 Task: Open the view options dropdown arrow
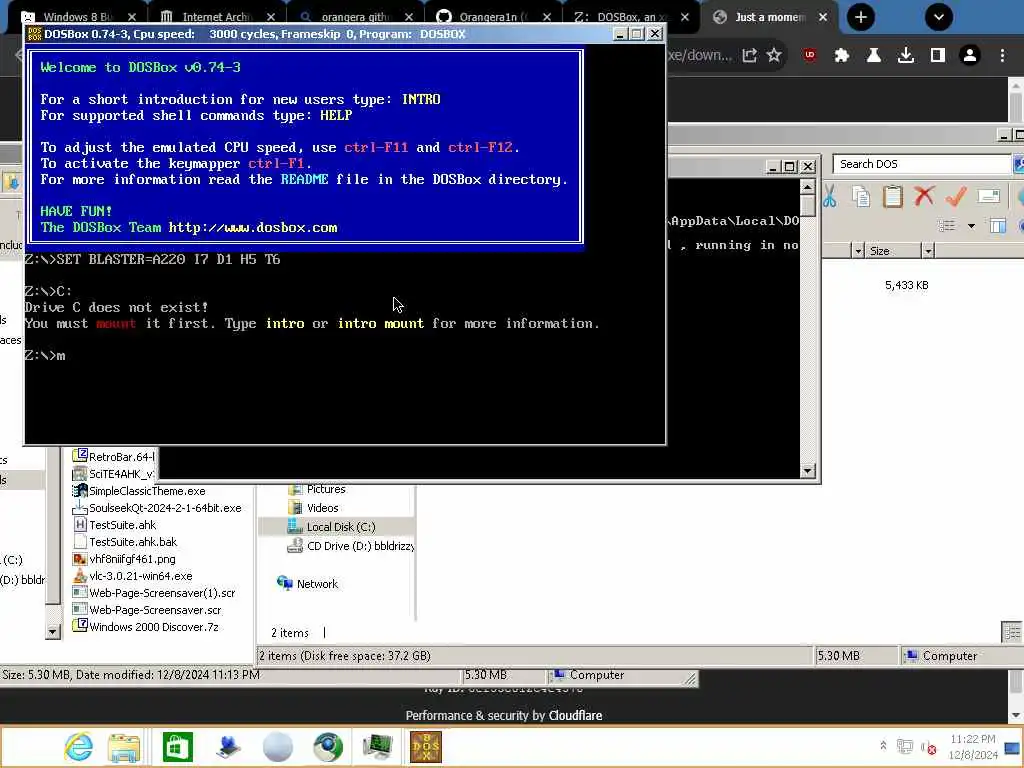click(x=971, y=226)
